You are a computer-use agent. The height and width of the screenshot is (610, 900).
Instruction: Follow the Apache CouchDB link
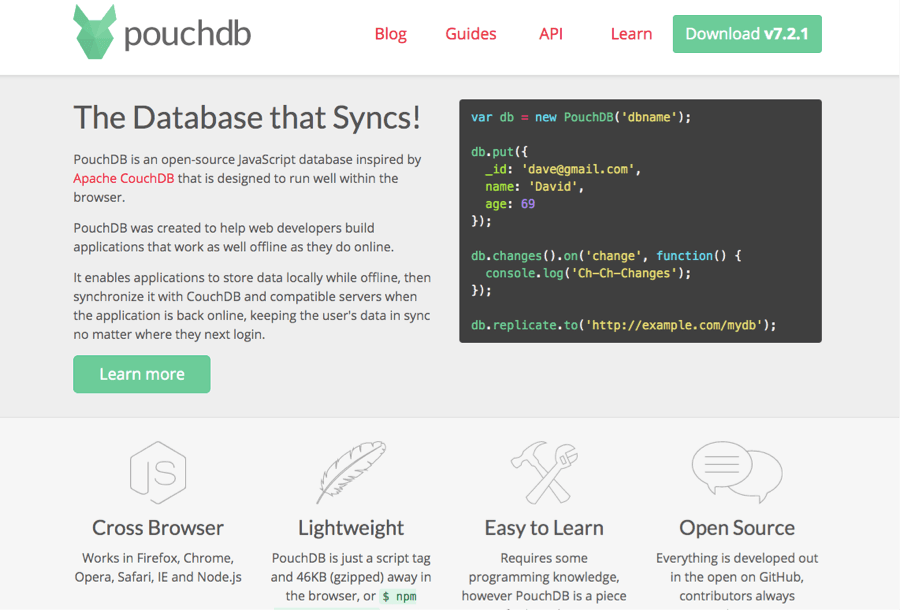pos(122,177)
